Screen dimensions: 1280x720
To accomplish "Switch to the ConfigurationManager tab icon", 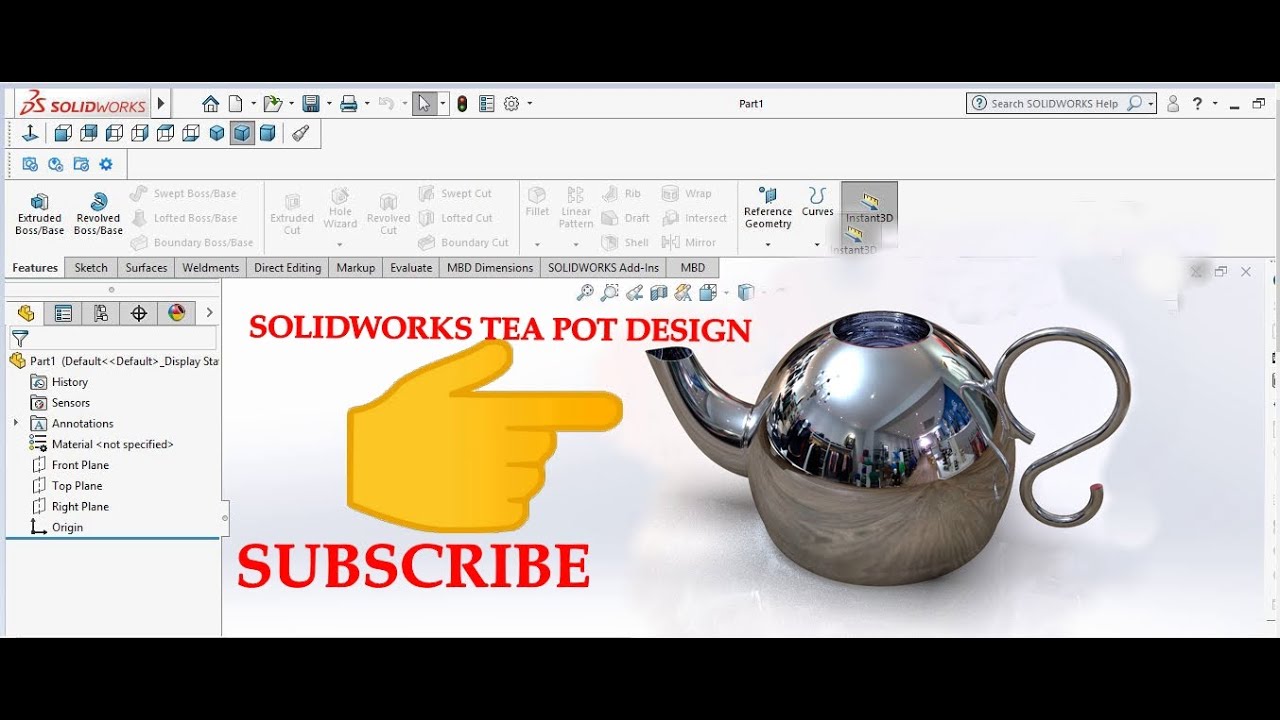I will pyautogui.click(x=101, y=313).
